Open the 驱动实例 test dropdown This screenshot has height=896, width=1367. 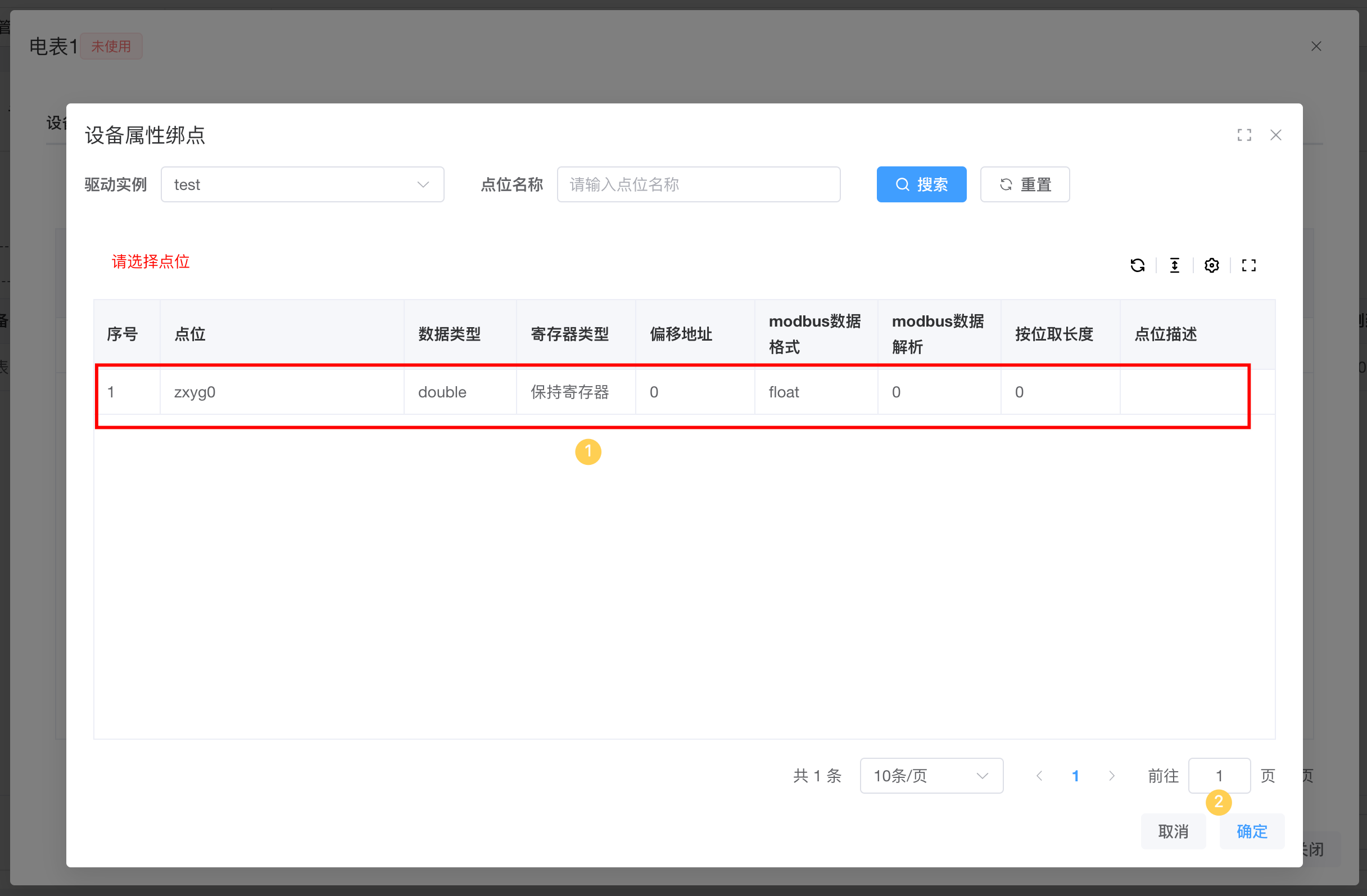pyautogui.click(x=302, y=184)
